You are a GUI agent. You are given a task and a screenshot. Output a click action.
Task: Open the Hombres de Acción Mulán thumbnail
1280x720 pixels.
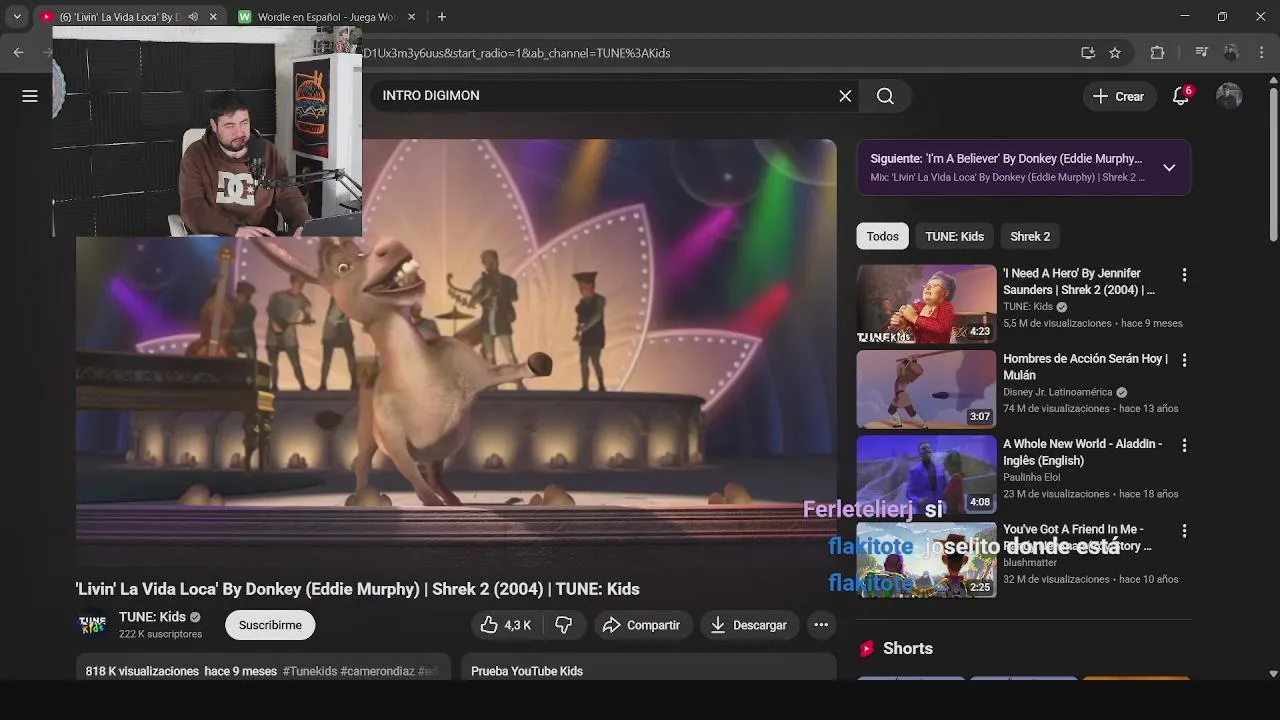pyautogui.click(x=926, y=389)
